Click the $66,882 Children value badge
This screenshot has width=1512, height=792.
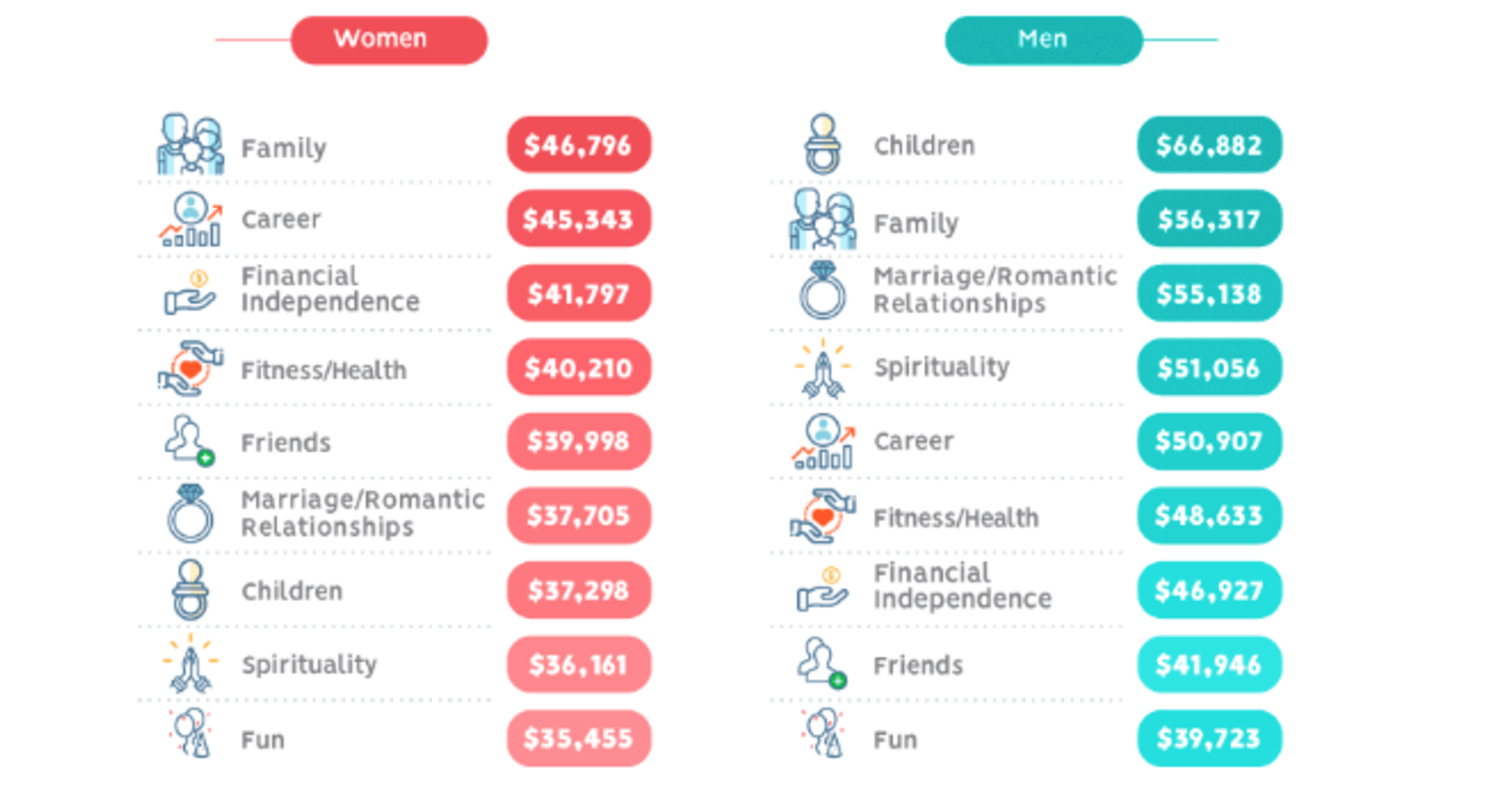[x=1209, y=145]
